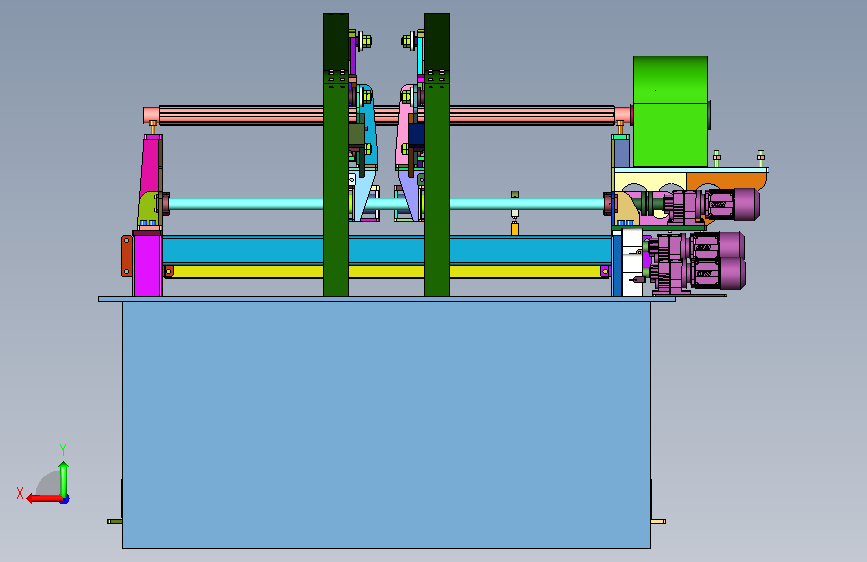Select the small olive peg at cabinet's lower left
Image resolution: width=867 pixels, height=562 pixels.
[x=115, y=521]
